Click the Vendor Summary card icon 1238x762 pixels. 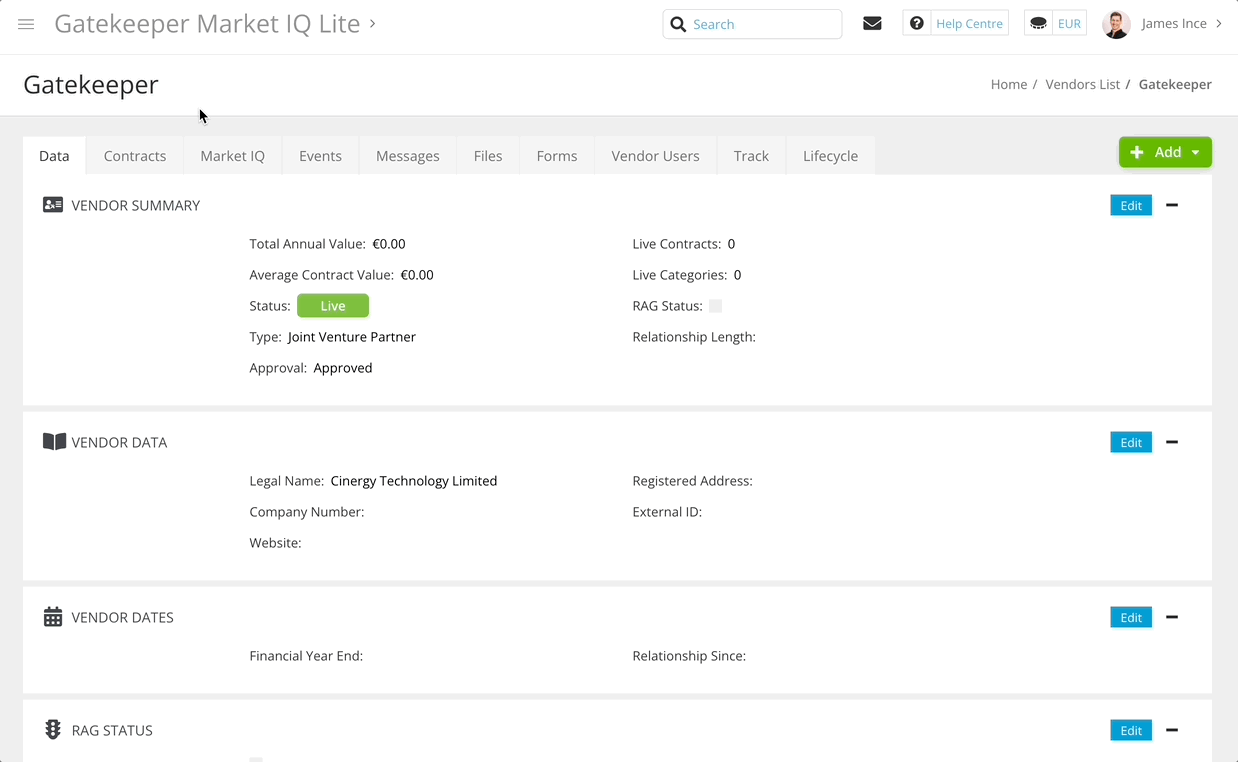[53, 205]
